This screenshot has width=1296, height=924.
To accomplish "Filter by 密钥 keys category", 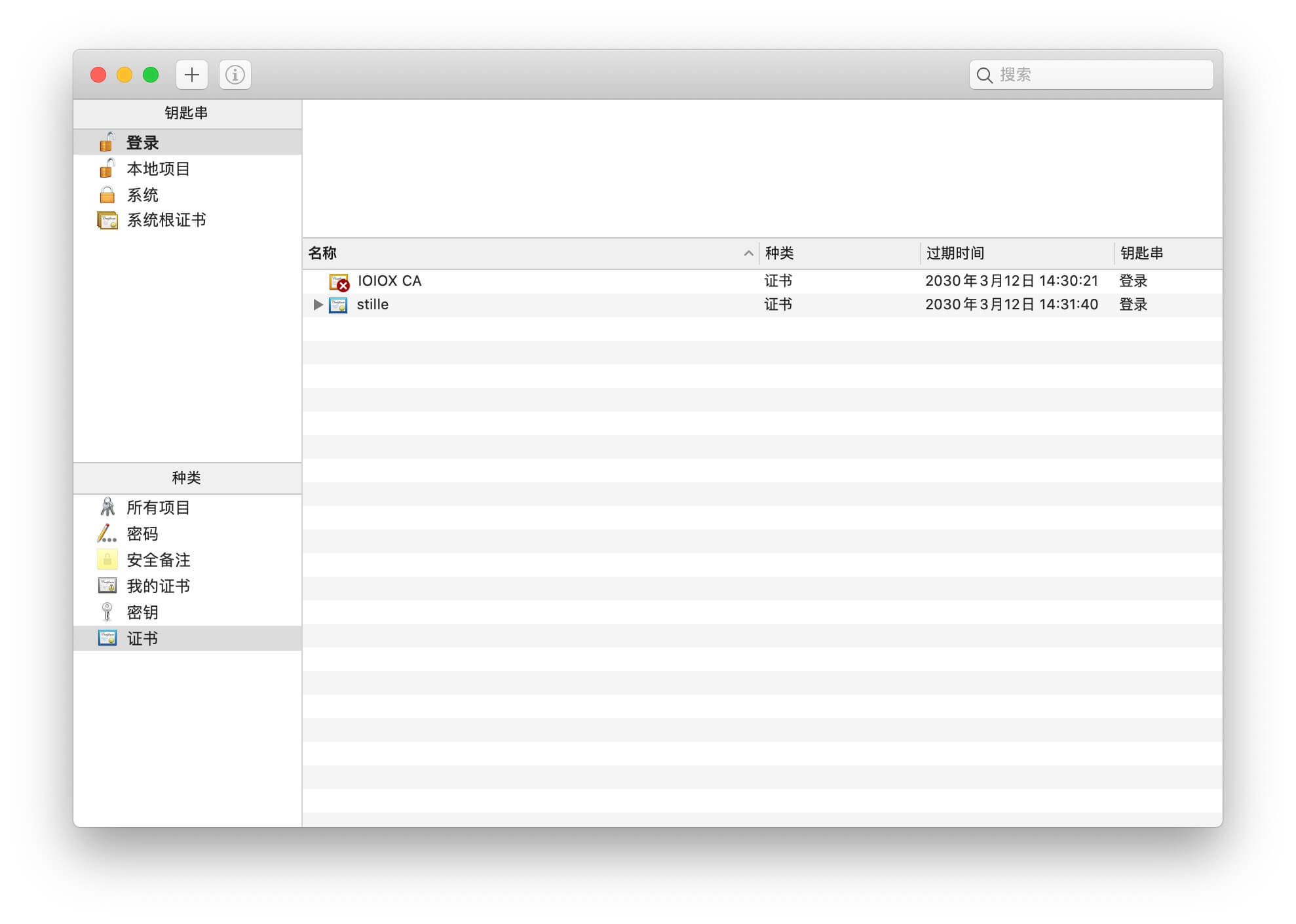I will point(142,612).
